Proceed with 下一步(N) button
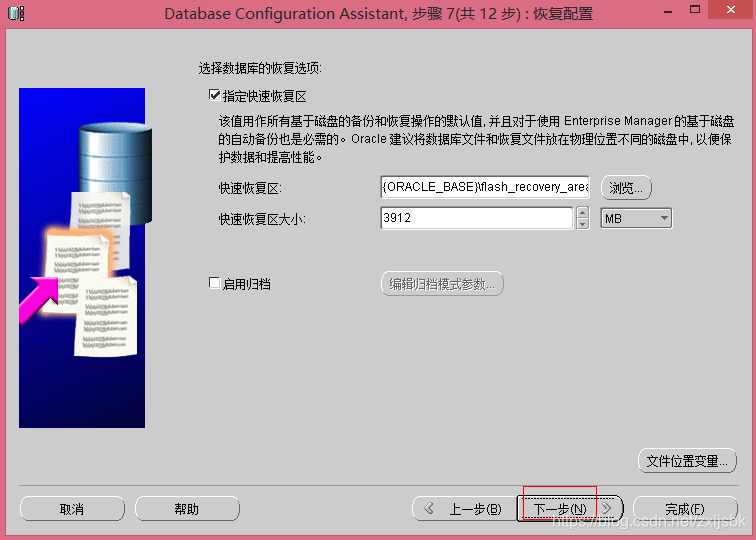Viewport: 756px width, 540px height. click(x=570, y=509)
